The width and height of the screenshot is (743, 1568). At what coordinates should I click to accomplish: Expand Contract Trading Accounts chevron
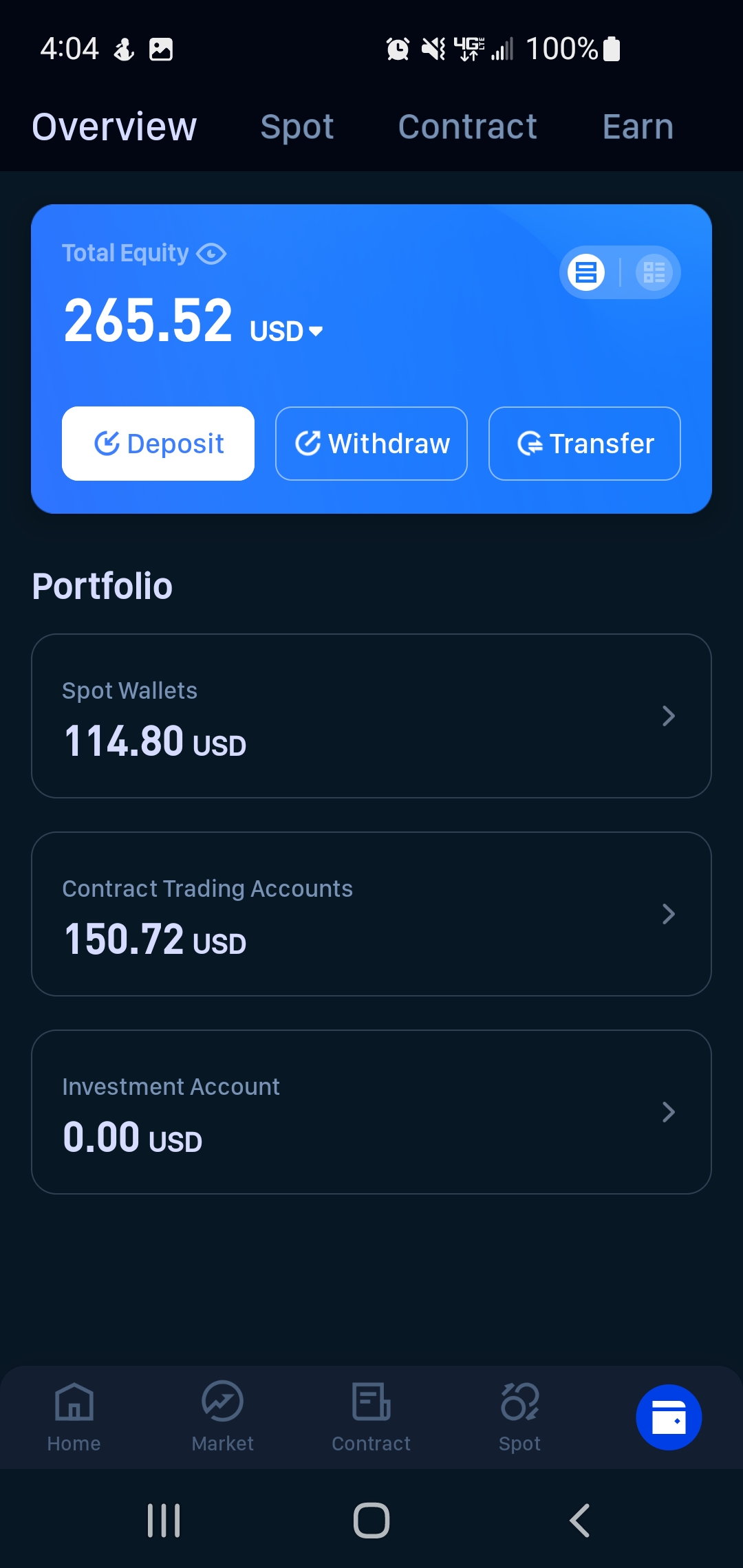(668, 914)
